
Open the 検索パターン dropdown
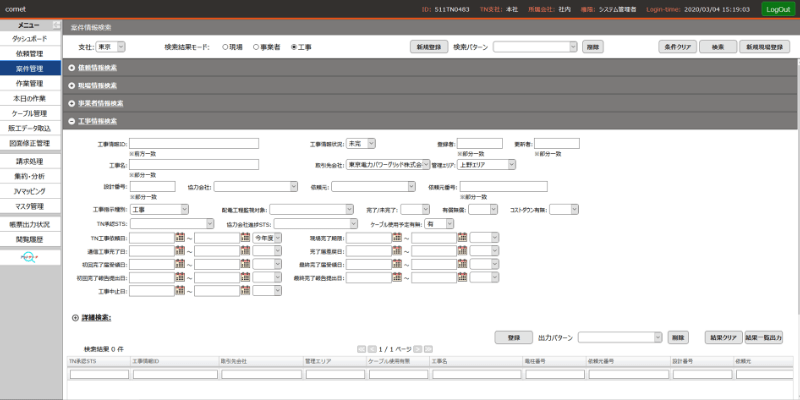click(535, 46)
